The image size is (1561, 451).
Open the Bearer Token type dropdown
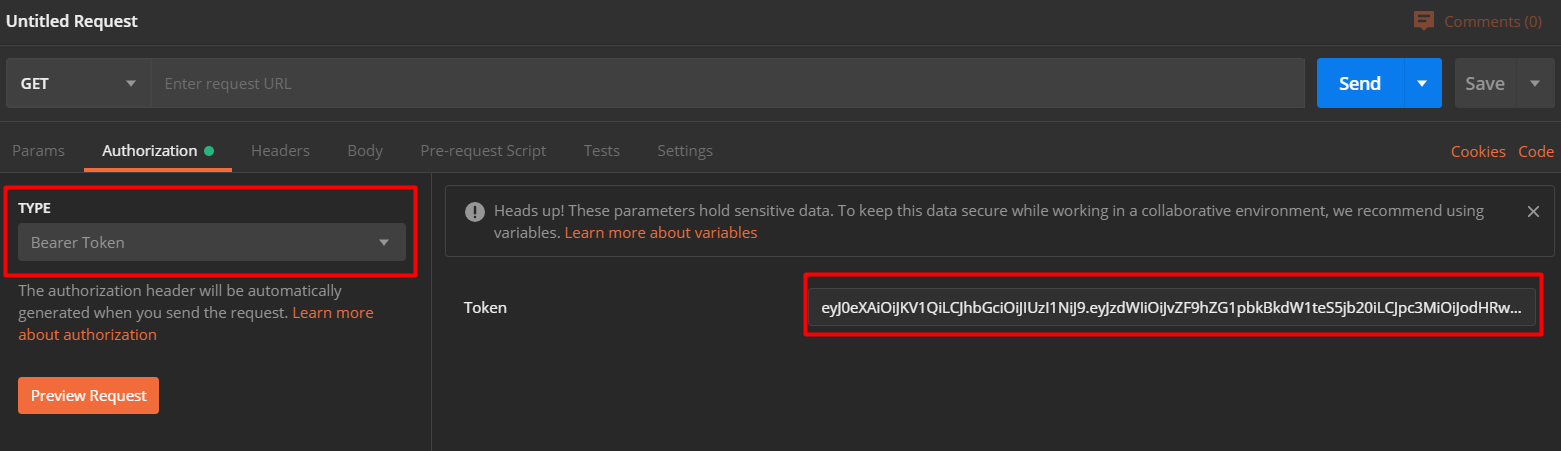(212, 242)
